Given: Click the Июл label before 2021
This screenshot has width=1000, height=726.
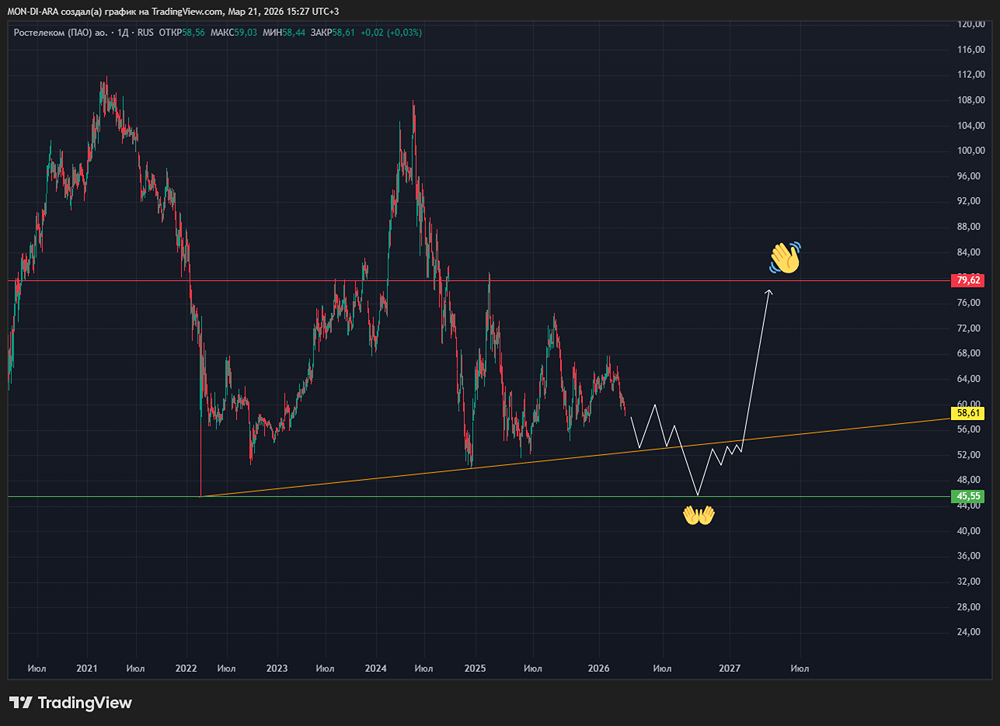Looking at the screenshot, I should [36, 669].
